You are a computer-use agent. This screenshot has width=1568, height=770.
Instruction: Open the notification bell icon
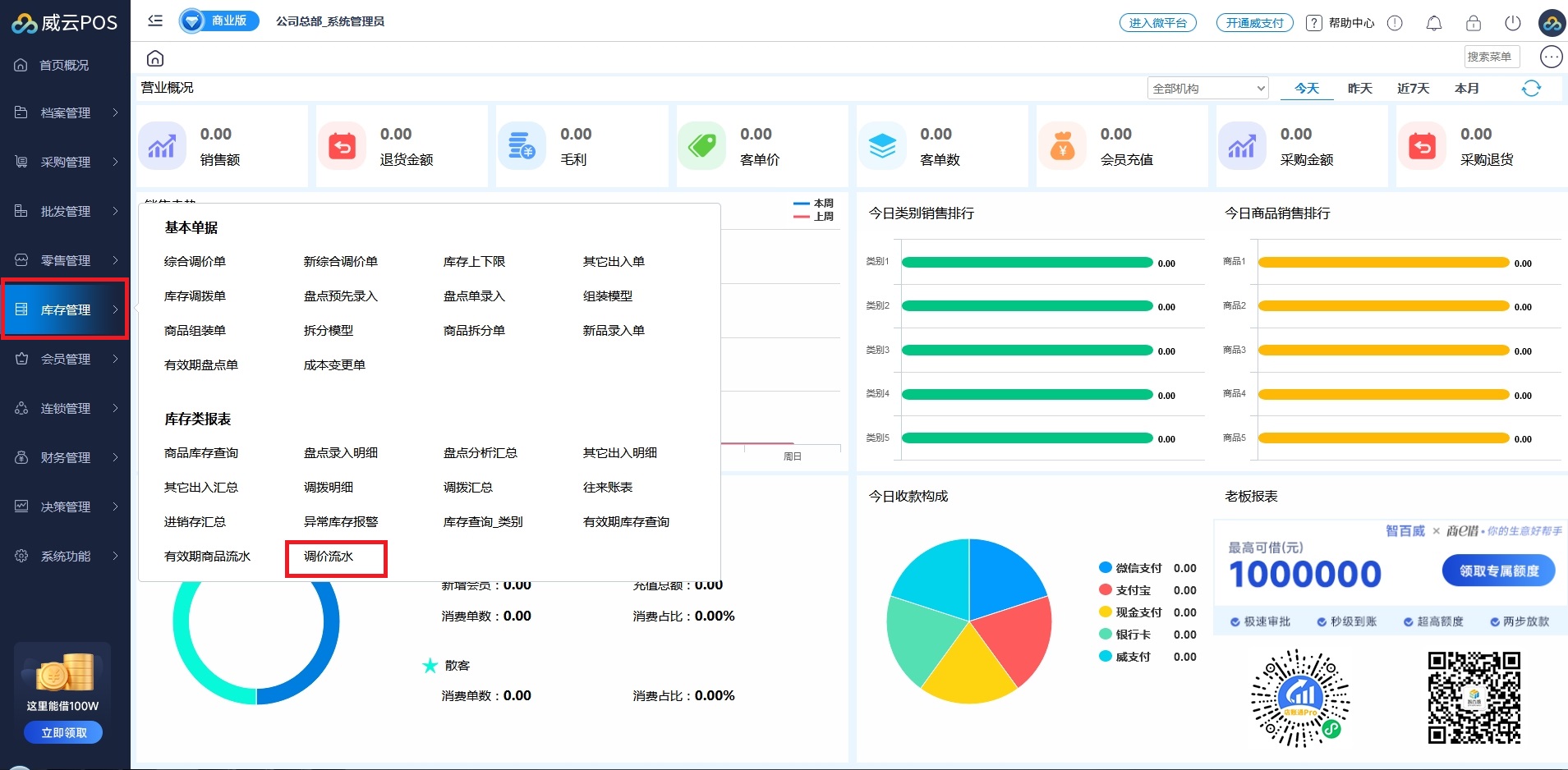[1433, 23]
